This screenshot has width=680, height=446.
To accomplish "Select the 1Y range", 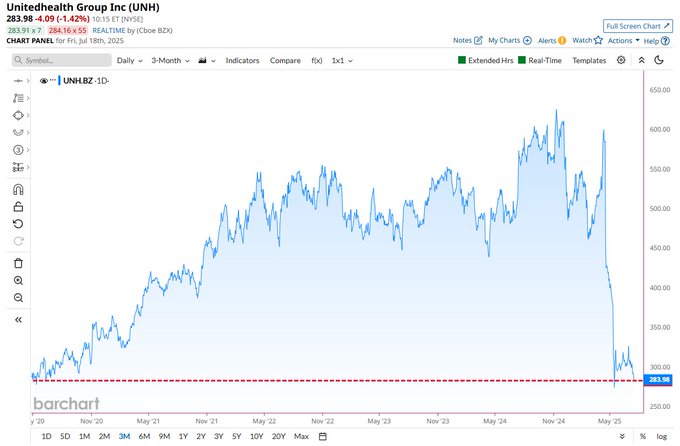I will [183, 436].
